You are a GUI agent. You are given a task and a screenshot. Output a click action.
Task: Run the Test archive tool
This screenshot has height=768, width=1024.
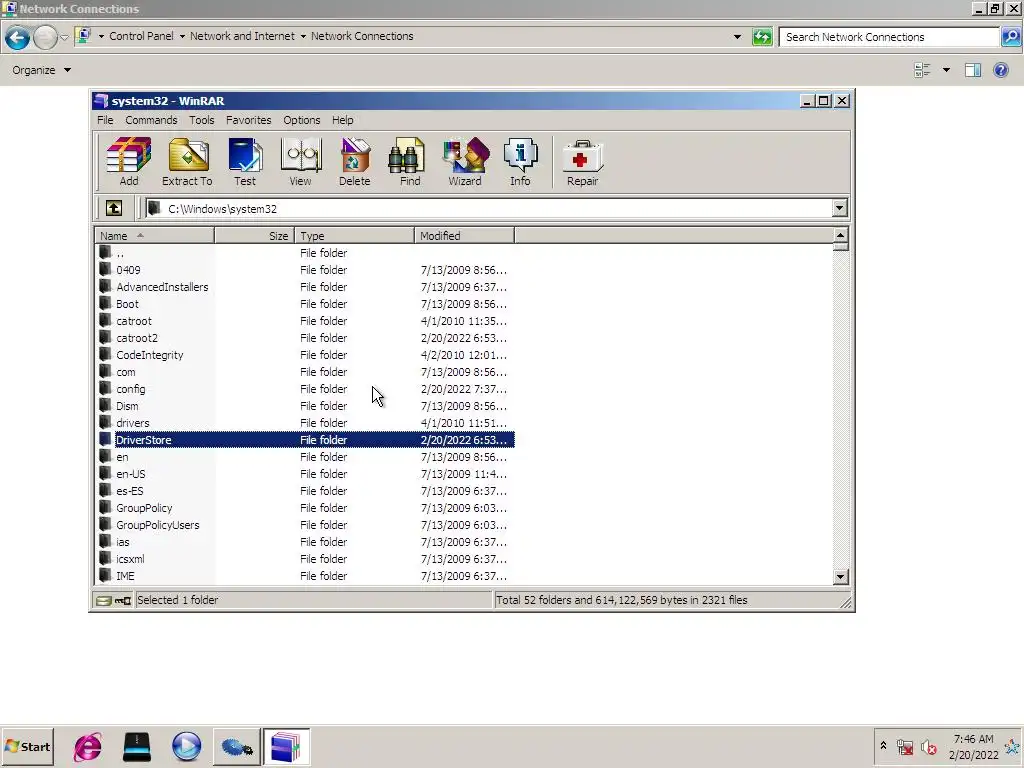tap(245, 162)
